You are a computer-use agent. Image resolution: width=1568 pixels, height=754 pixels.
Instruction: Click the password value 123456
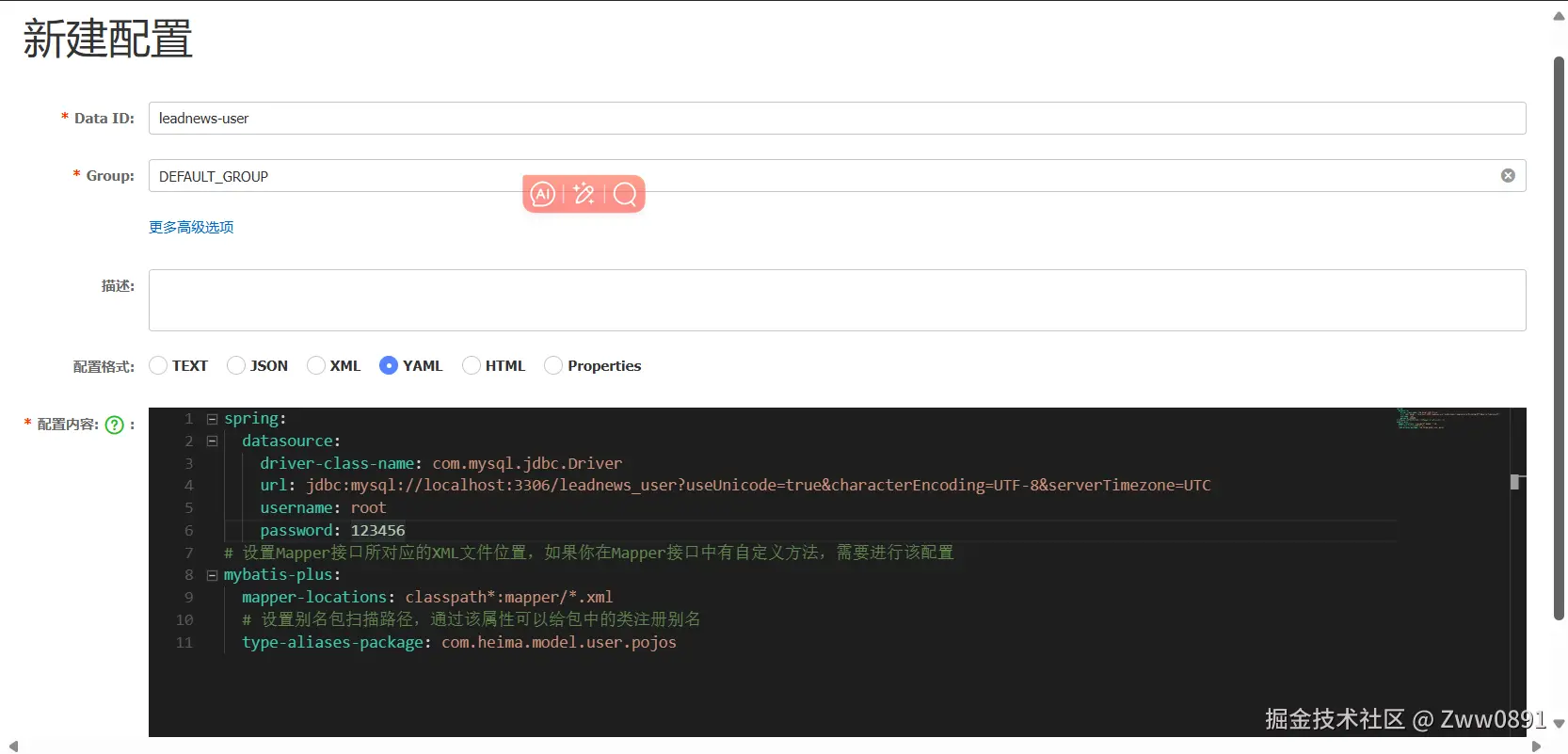click(377, 531)
